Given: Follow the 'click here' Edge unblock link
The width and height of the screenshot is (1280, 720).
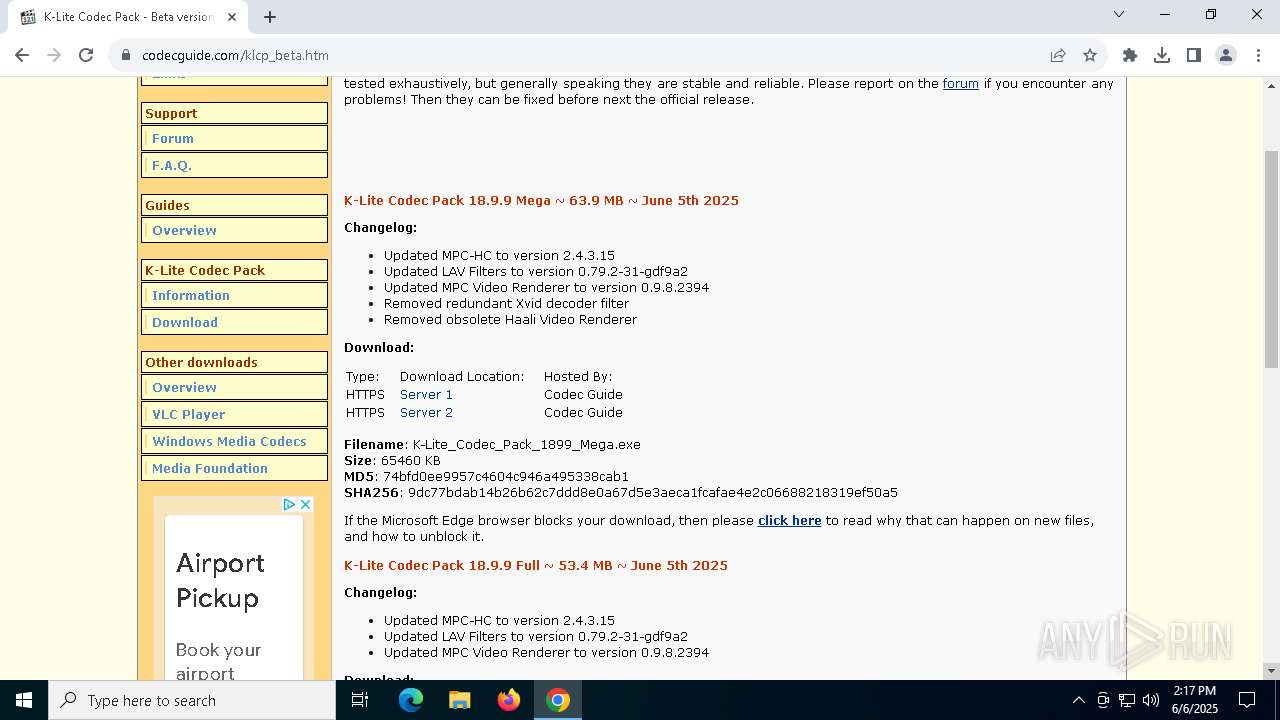Looking at the screenshot, I should tap(789, 520).
